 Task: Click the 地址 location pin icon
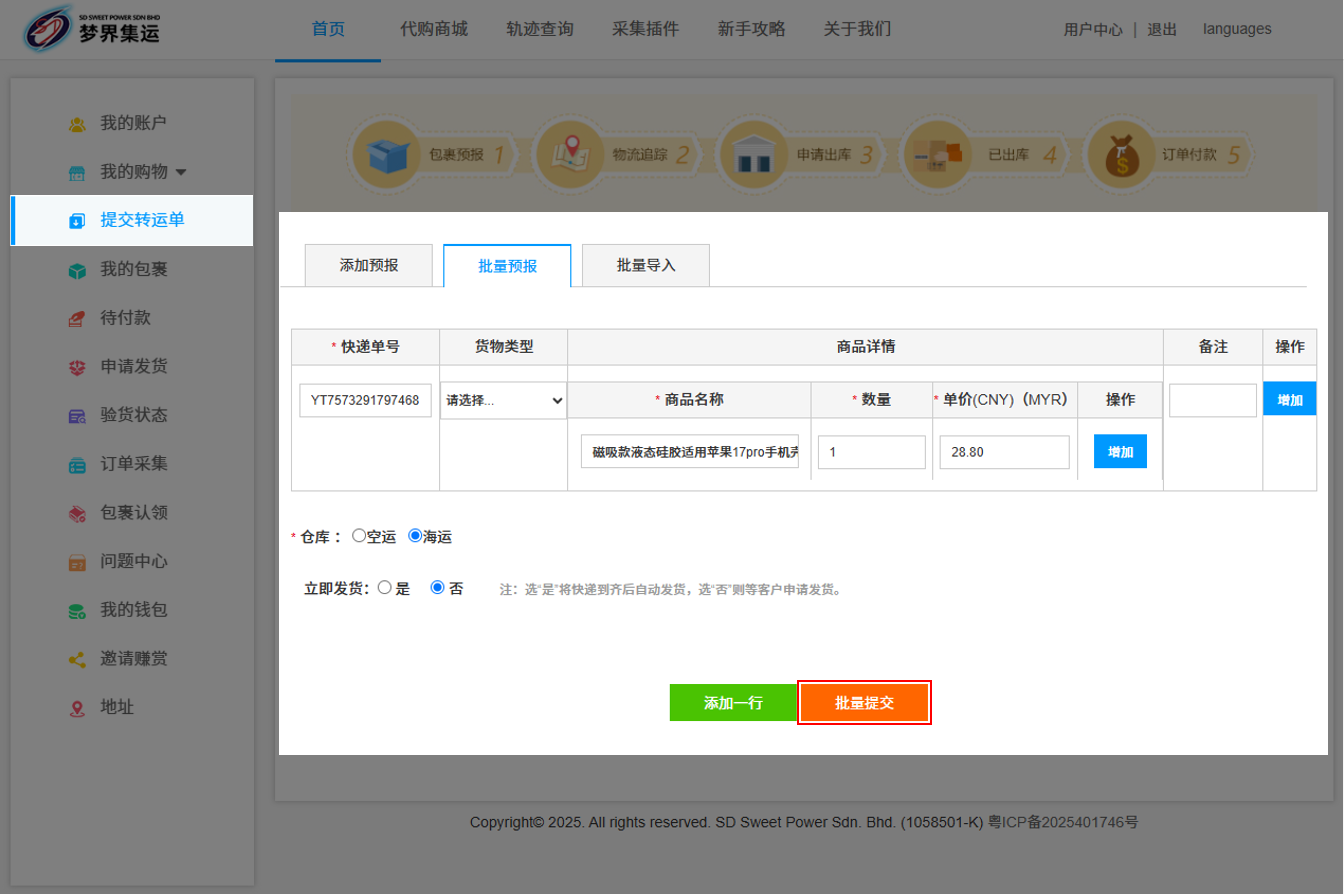tap(77, 708)
